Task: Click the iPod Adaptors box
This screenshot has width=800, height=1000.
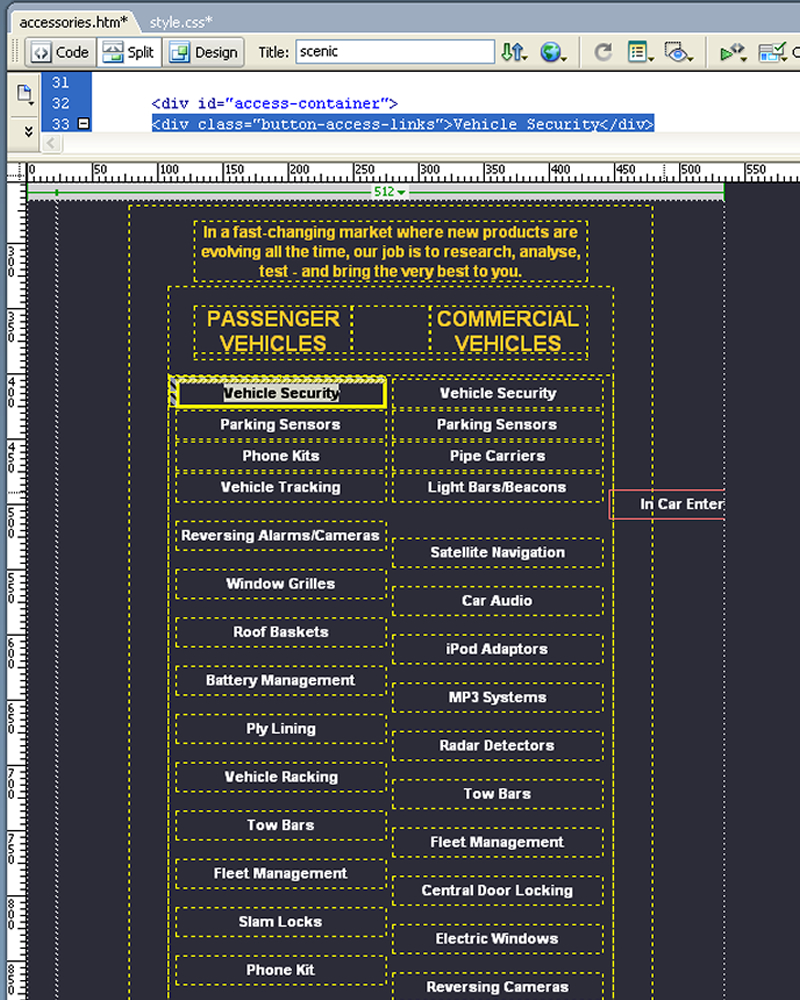Action: pyautogui.click(x=498, y=649)
